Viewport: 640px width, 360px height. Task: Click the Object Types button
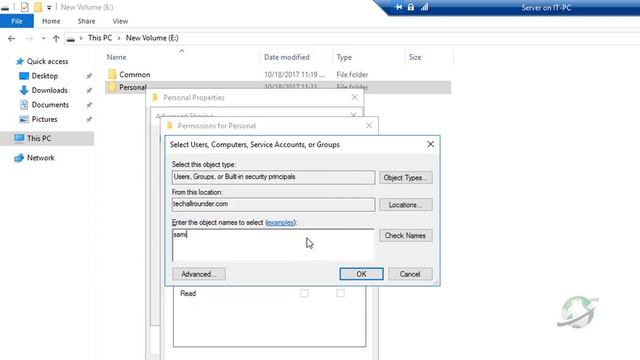(x=405, y=178)
